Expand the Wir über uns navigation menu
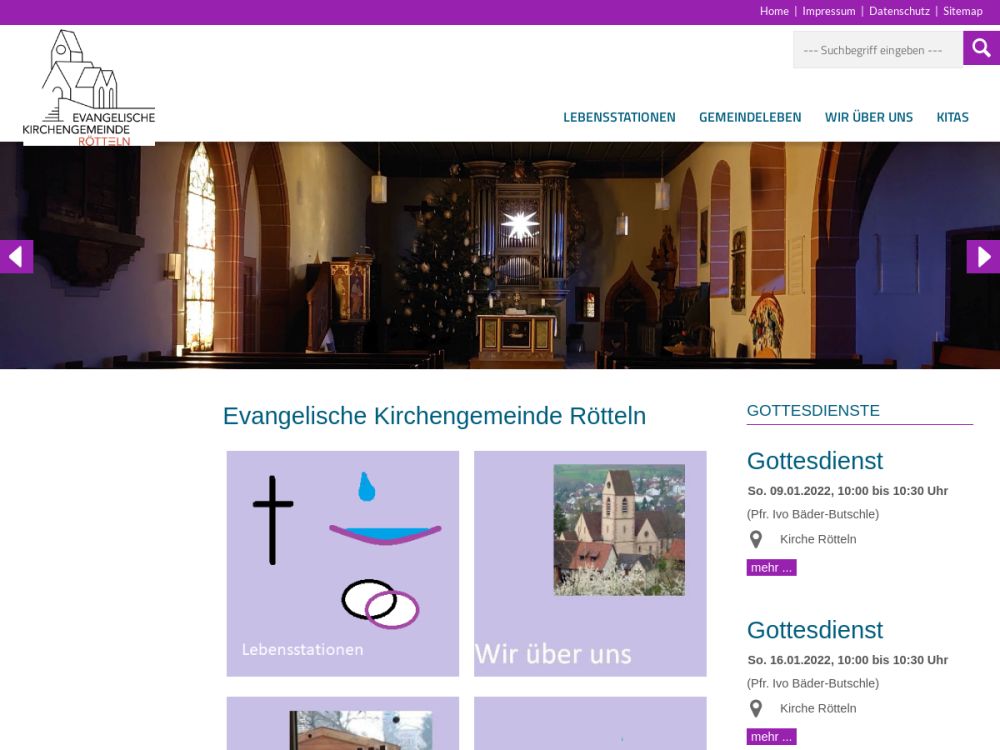 pos(868,117)
